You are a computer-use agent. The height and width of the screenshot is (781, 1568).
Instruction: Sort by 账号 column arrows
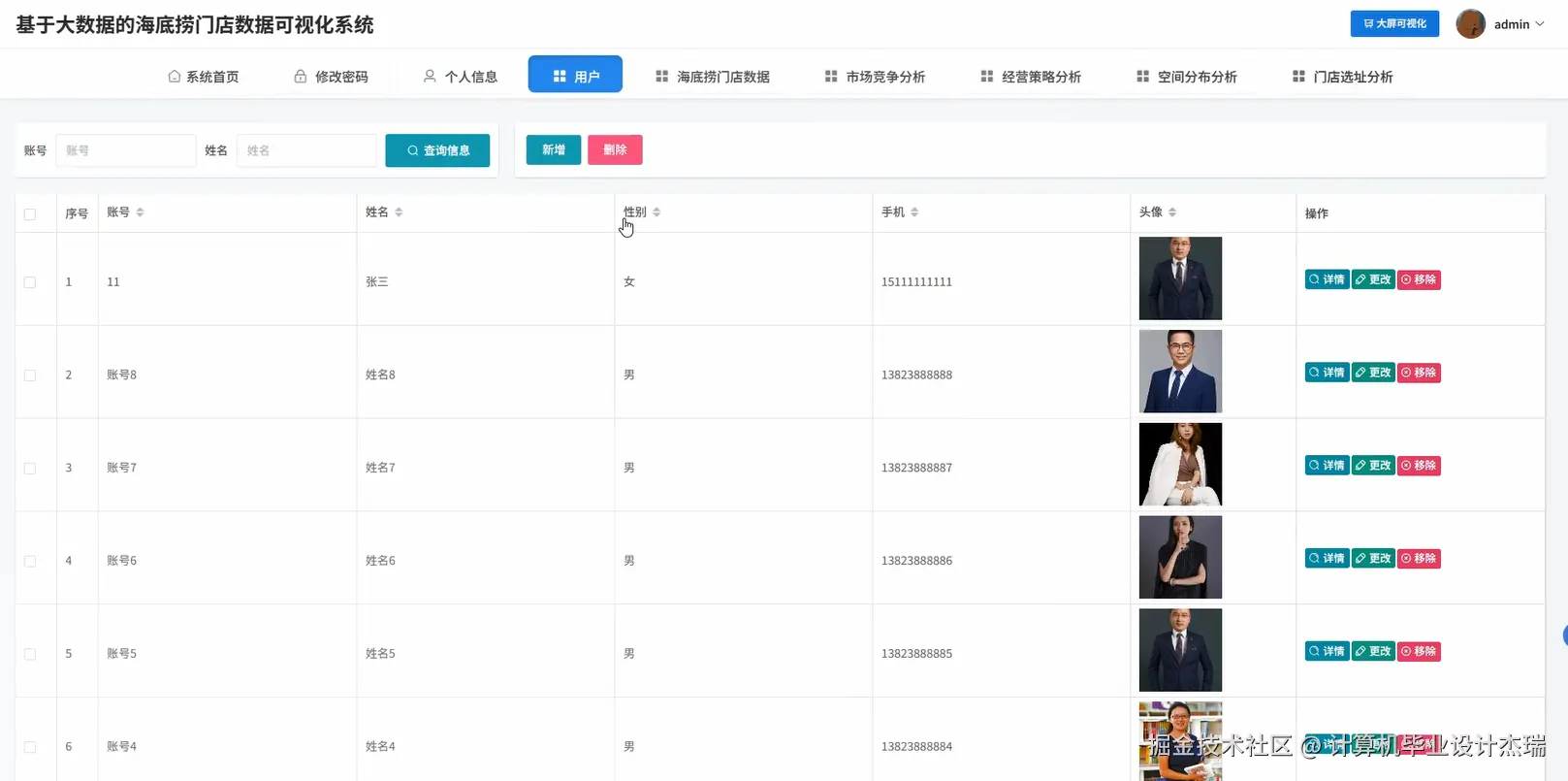tap(140, 212)
